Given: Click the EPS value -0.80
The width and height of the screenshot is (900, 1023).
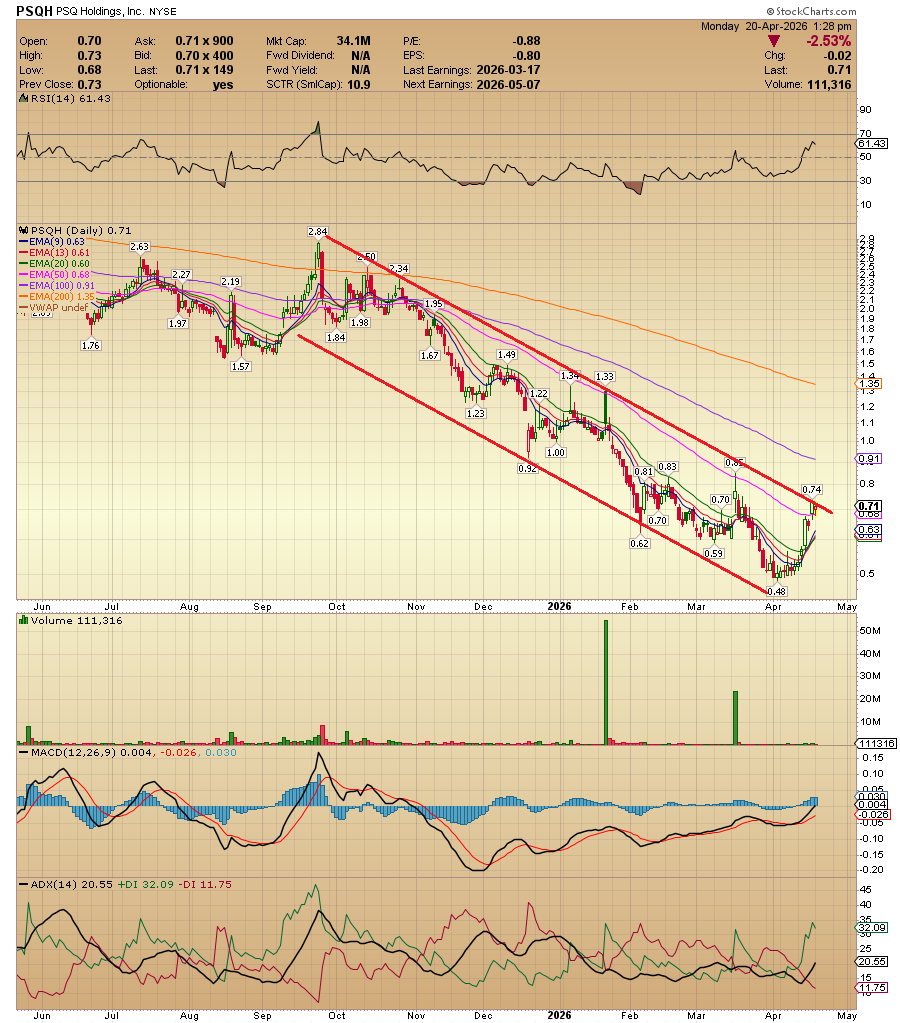Looking at the screenshot, I should [x=526, y=55].
